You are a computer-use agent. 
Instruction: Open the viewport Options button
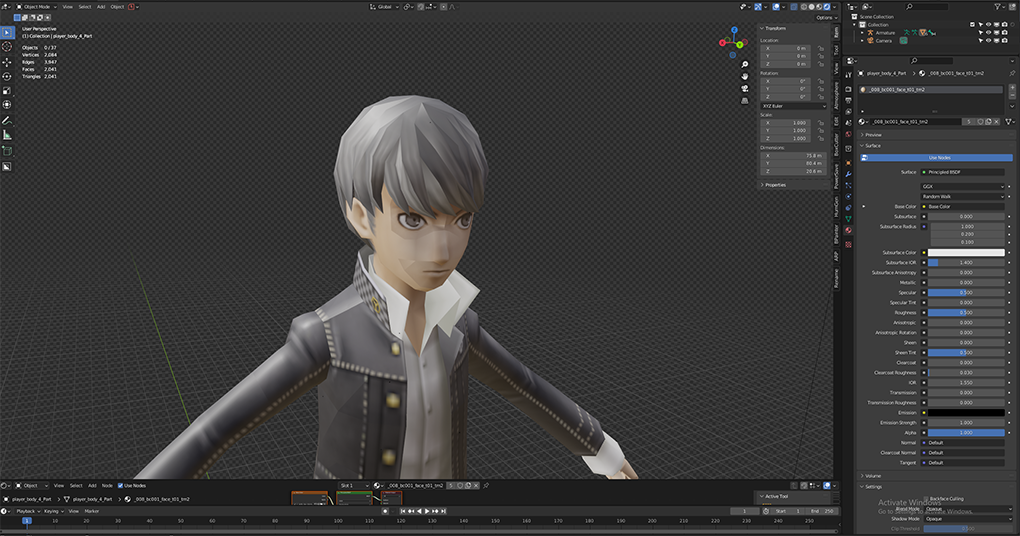[824, 18]
